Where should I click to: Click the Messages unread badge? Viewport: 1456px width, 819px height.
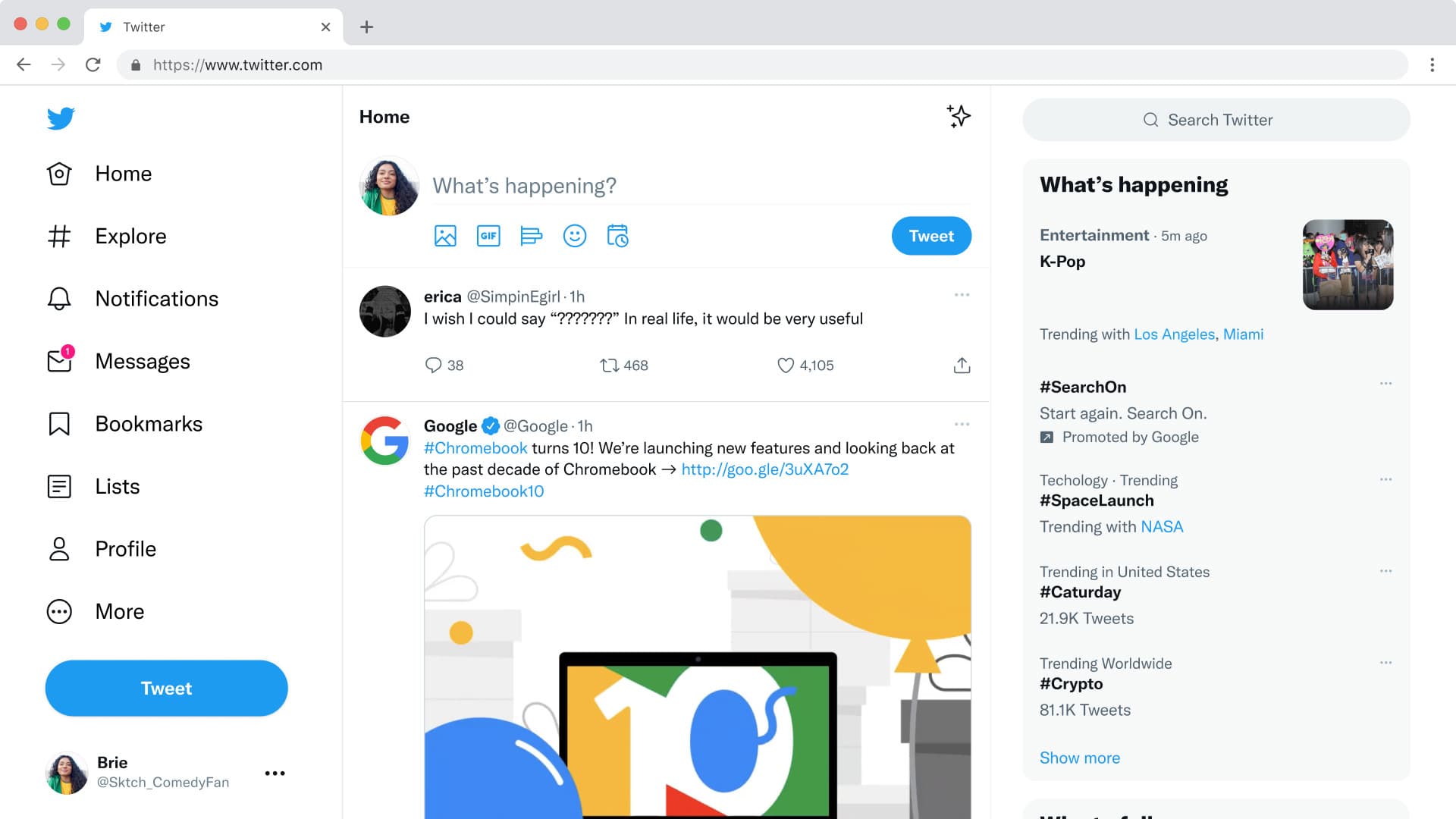coord(68,351)
